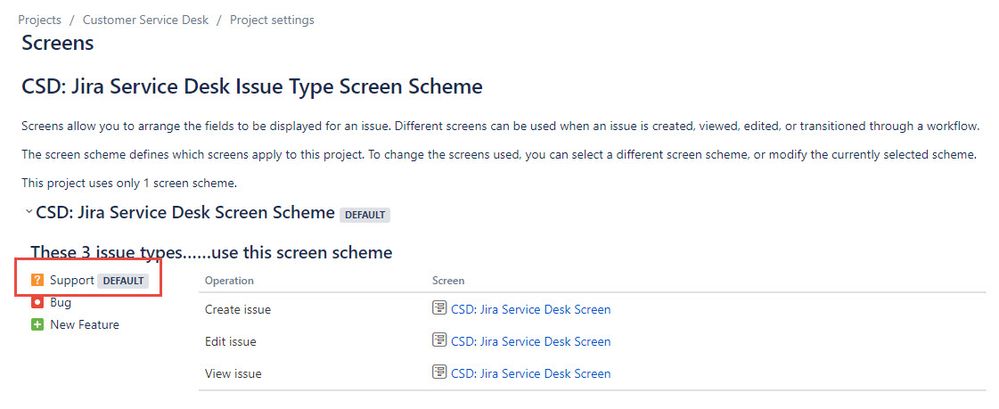Open Project settings breadcrumb link
This screenshot has height=409, width=999.
tap(272, 20)
